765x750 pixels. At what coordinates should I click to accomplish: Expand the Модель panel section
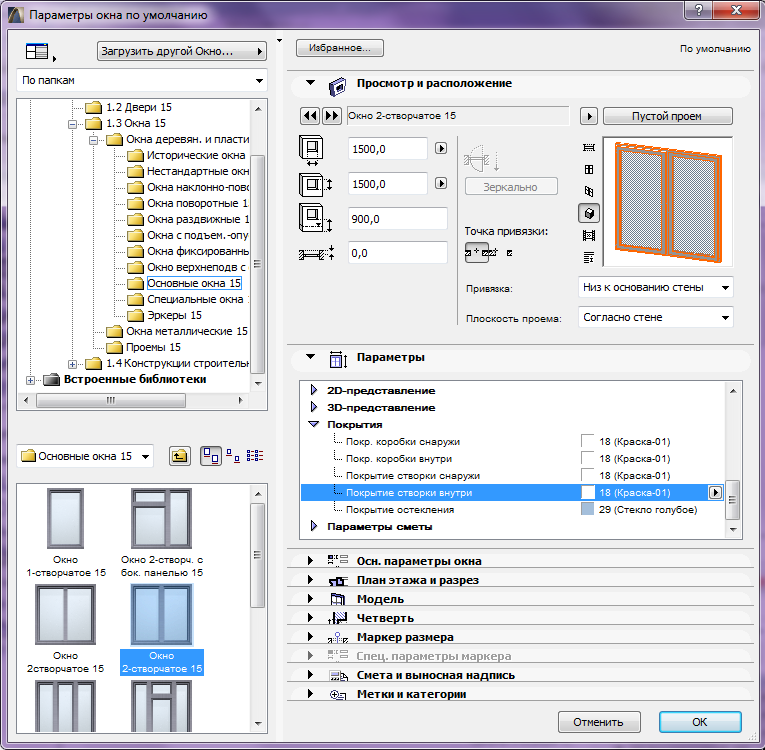pos(310,599)
